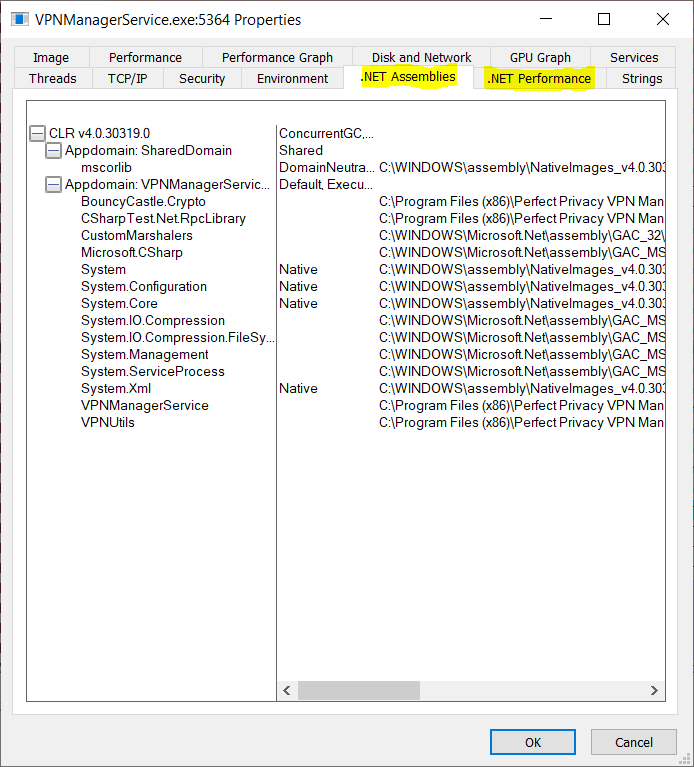
Task: Click the Shared flags value
Action: (x=301, y=150)
